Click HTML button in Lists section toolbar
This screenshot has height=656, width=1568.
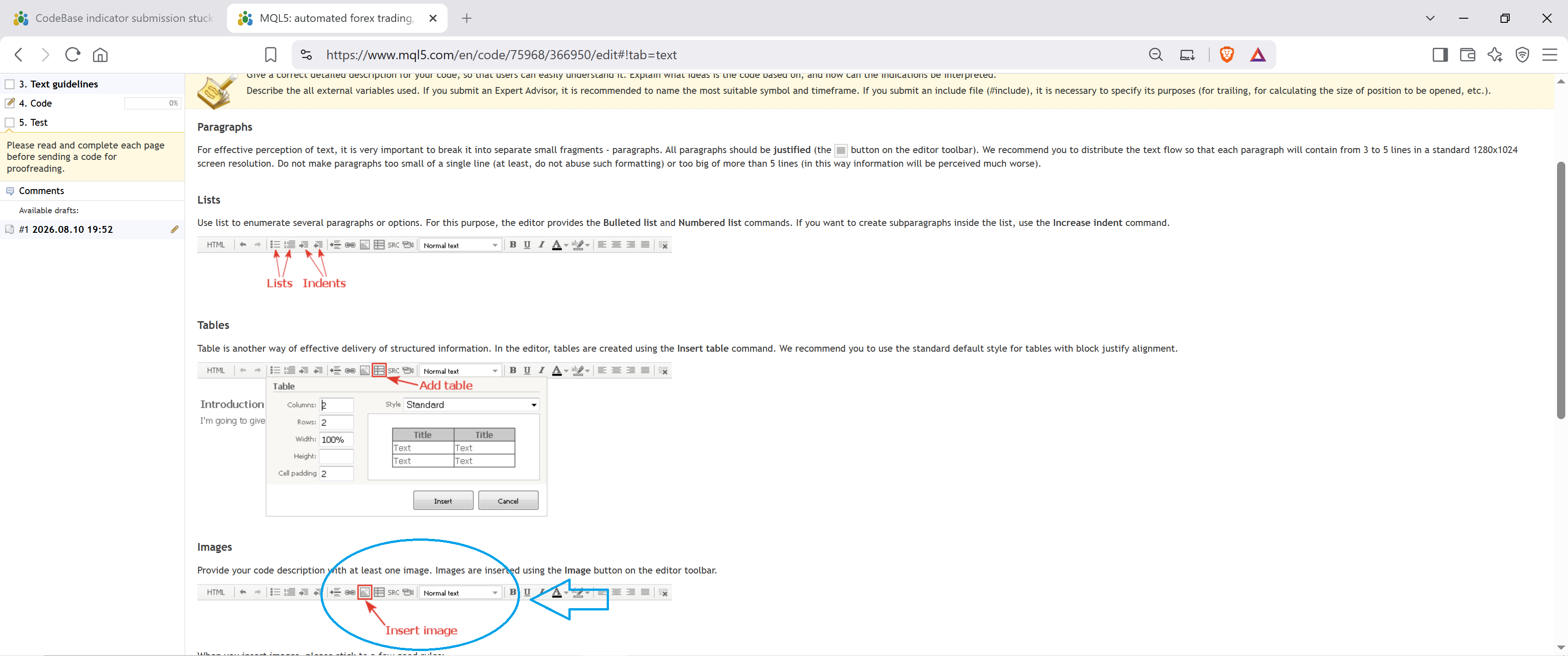pos(216,245)
